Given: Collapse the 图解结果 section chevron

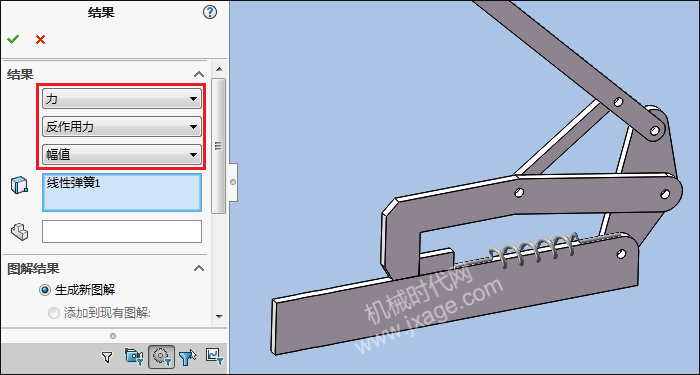Looking at the screenshot, I should coord(199,268).
